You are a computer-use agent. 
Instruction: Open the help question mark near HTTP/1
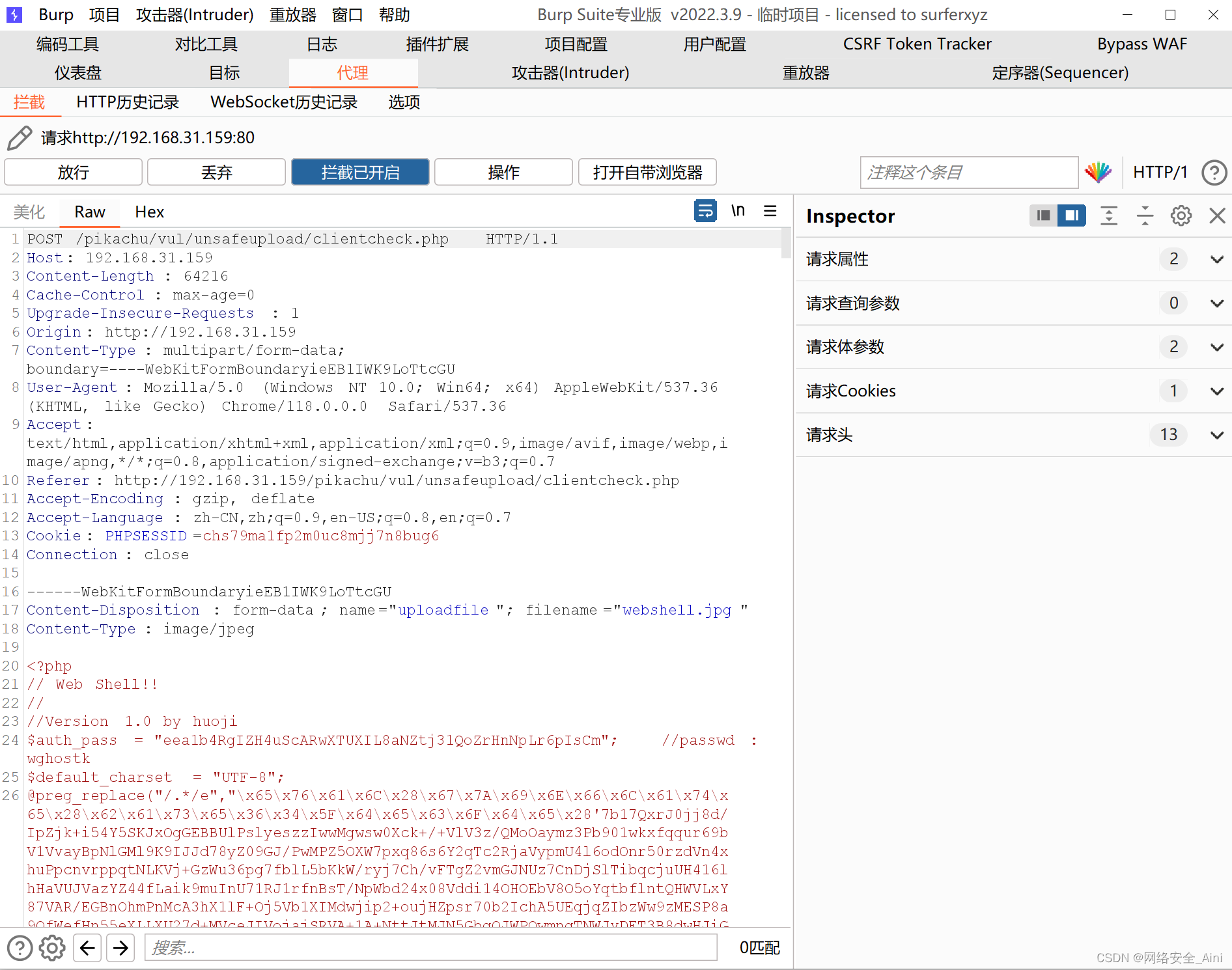click(x=1214, y=173)
